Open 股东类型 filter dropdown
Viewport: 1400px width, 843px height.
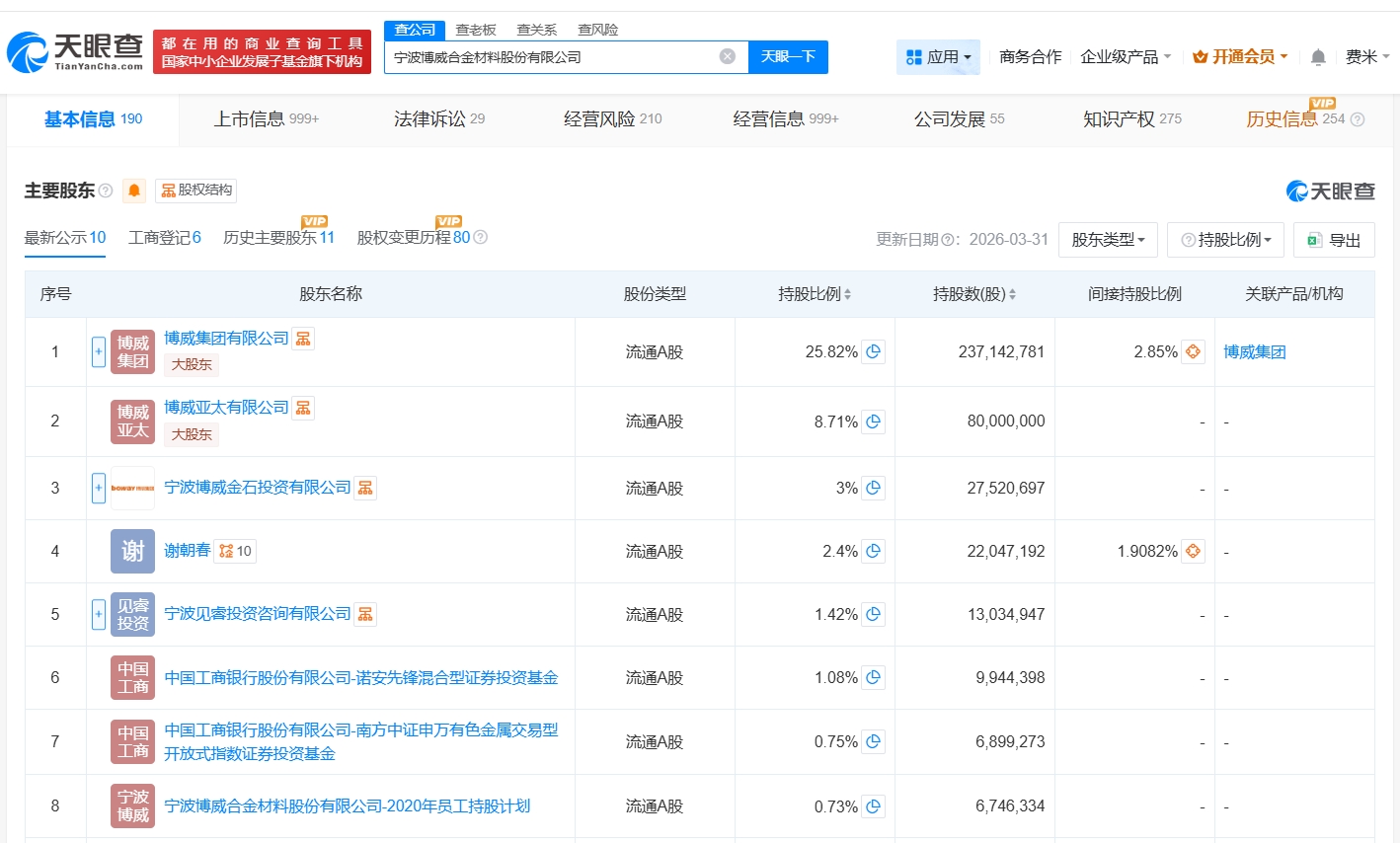click(x=1108, y=240)
